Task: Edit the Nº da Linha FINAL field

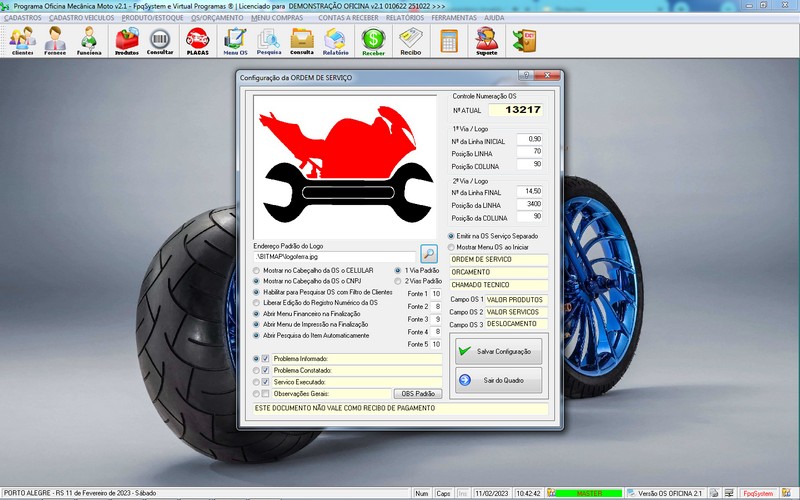Action: pyautogui.click(x=529, y=191)
